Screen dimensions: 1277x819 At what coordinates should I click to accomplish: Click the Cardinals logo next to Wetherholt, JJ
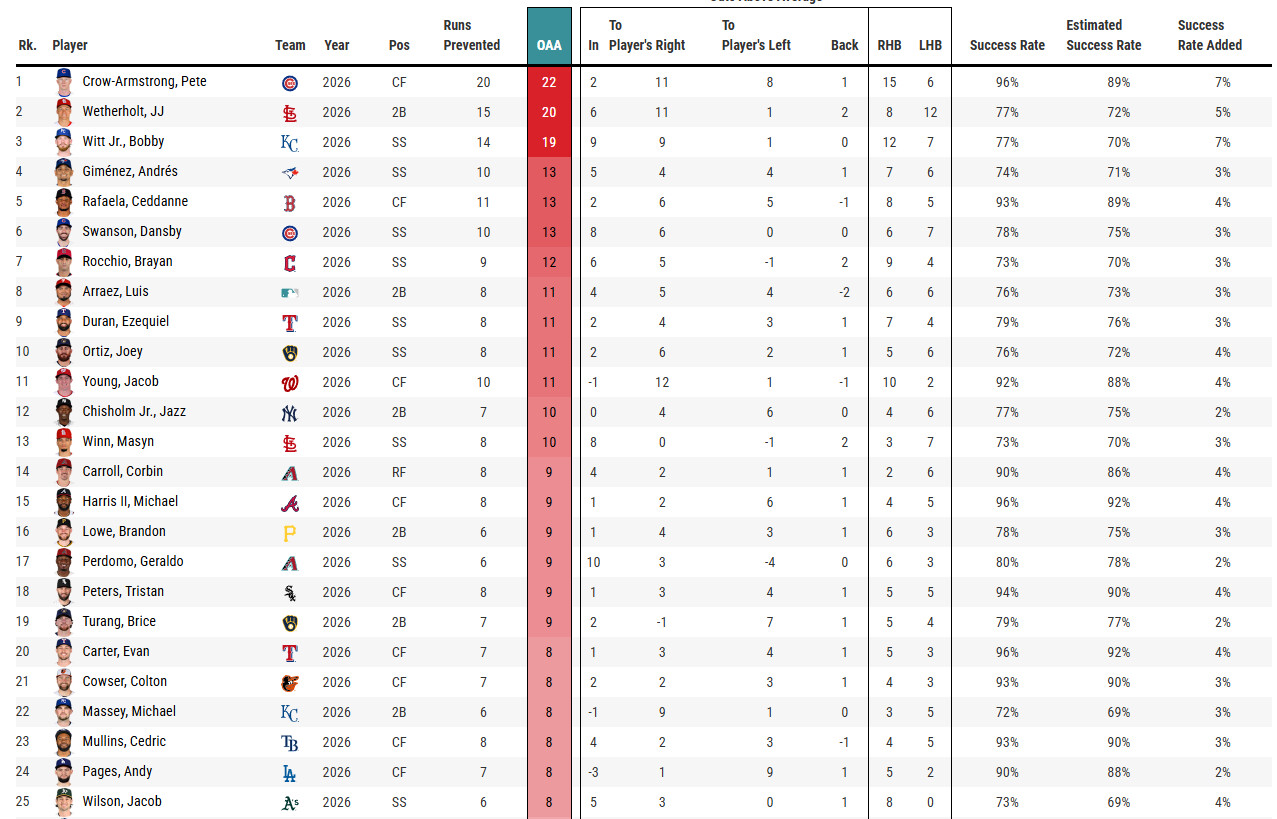pyautogui.click(x=290, y=113)
